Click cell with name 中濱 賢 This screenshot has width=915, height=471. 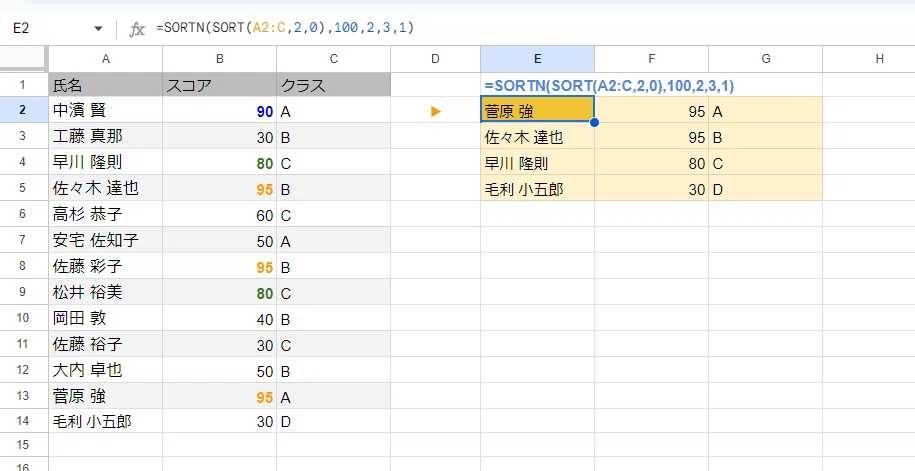pos(106,110)
